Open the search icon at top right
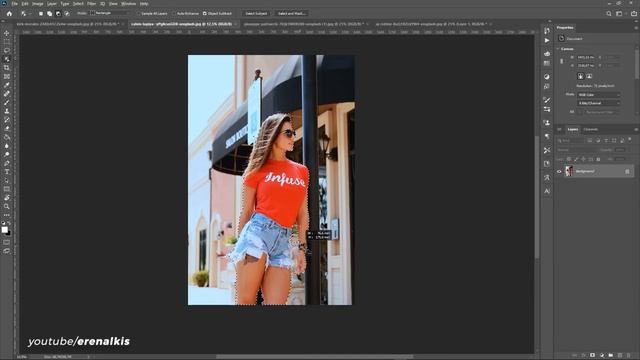Screen dimensions: 640x360 [609, 13]
